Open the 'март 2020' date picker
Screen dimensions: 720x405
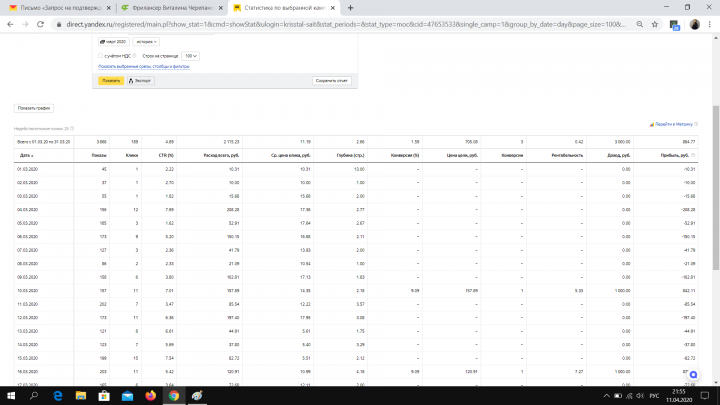(113, 42)
